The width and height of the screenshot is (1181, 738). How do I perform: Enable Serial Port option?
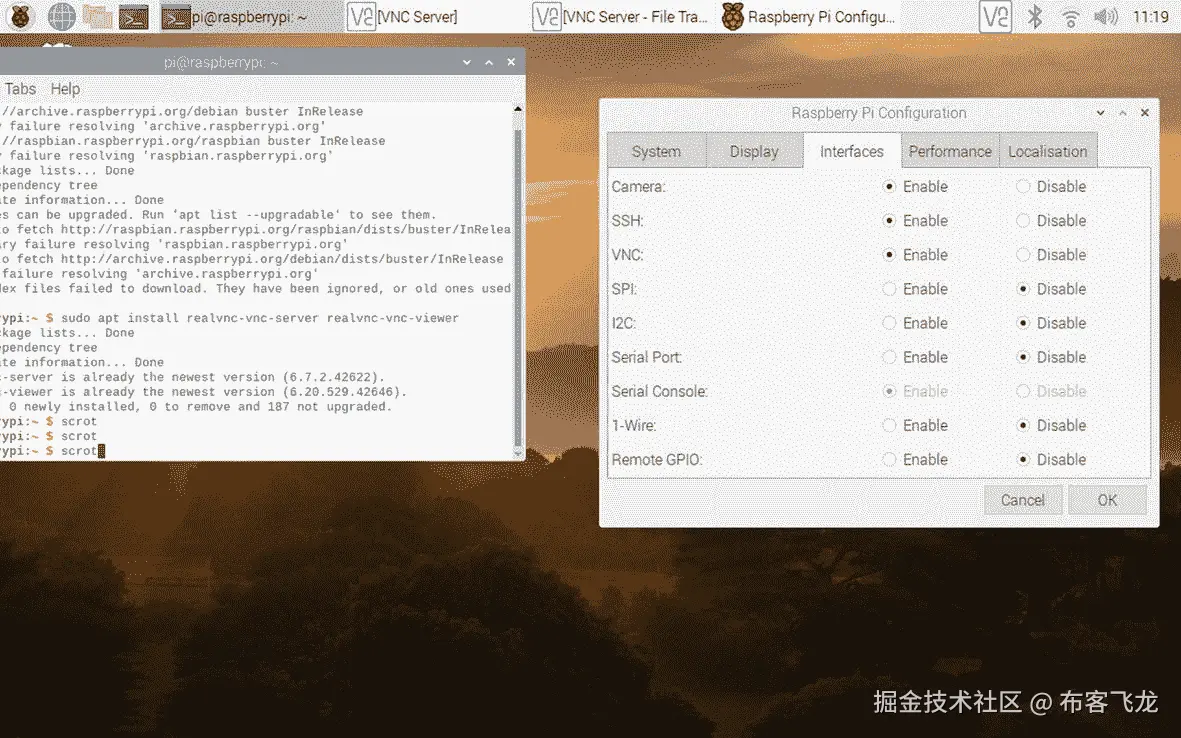[890, 357]
